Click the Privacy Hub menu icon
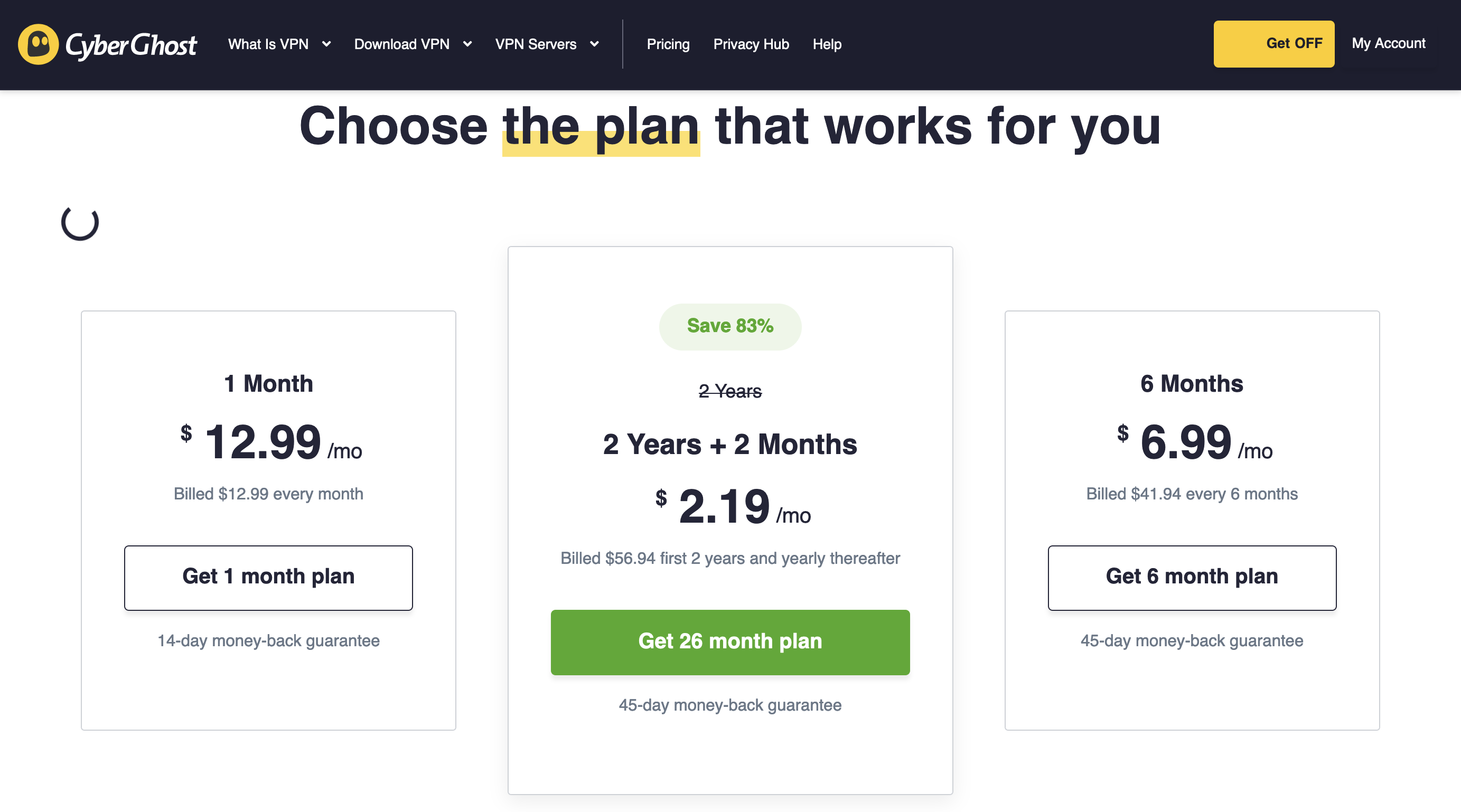The image size is (1461, 812). (x=751, y=44)
